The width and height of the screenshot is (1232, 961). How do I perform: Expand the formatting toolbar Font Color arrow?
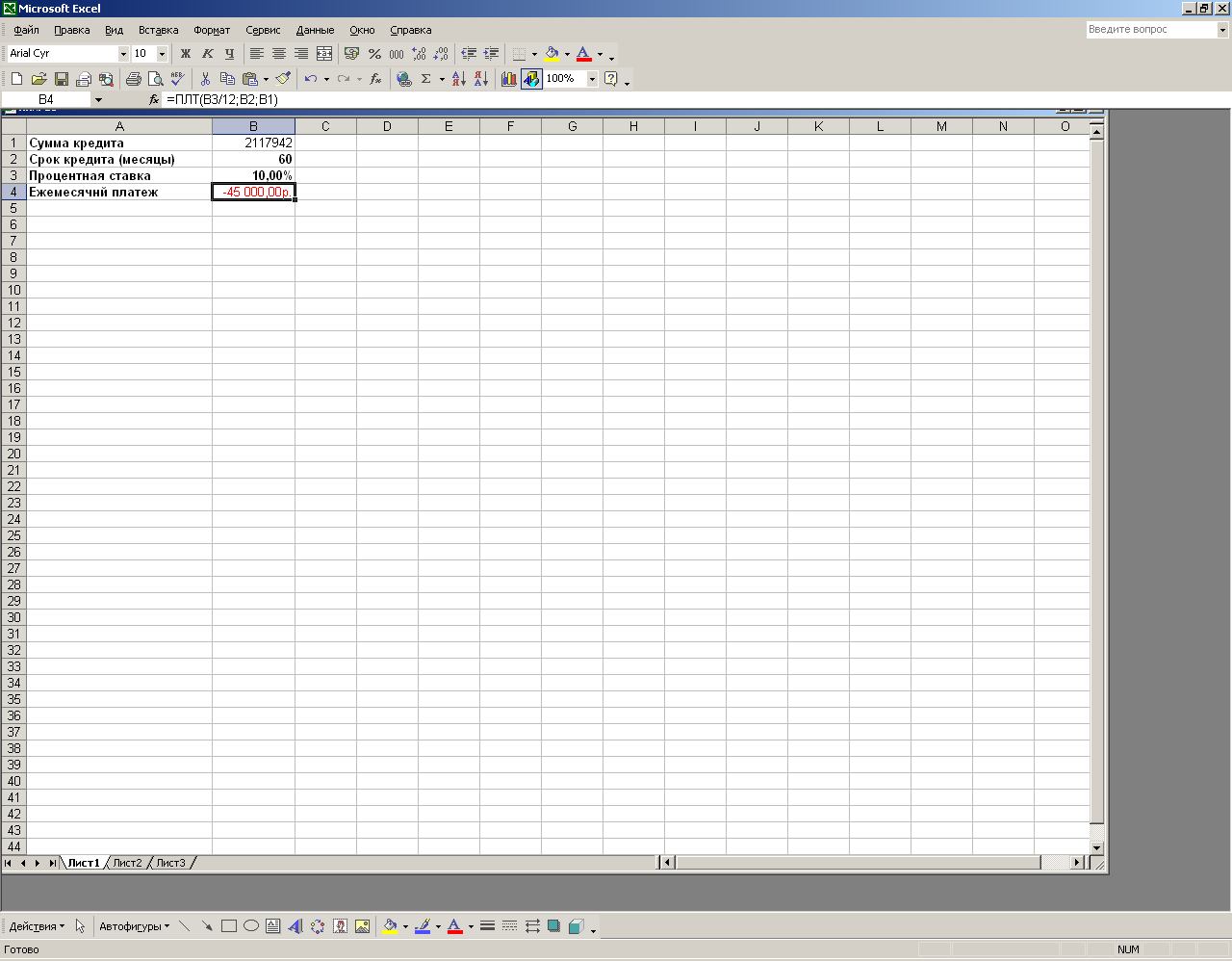click(x=600, y=54)
